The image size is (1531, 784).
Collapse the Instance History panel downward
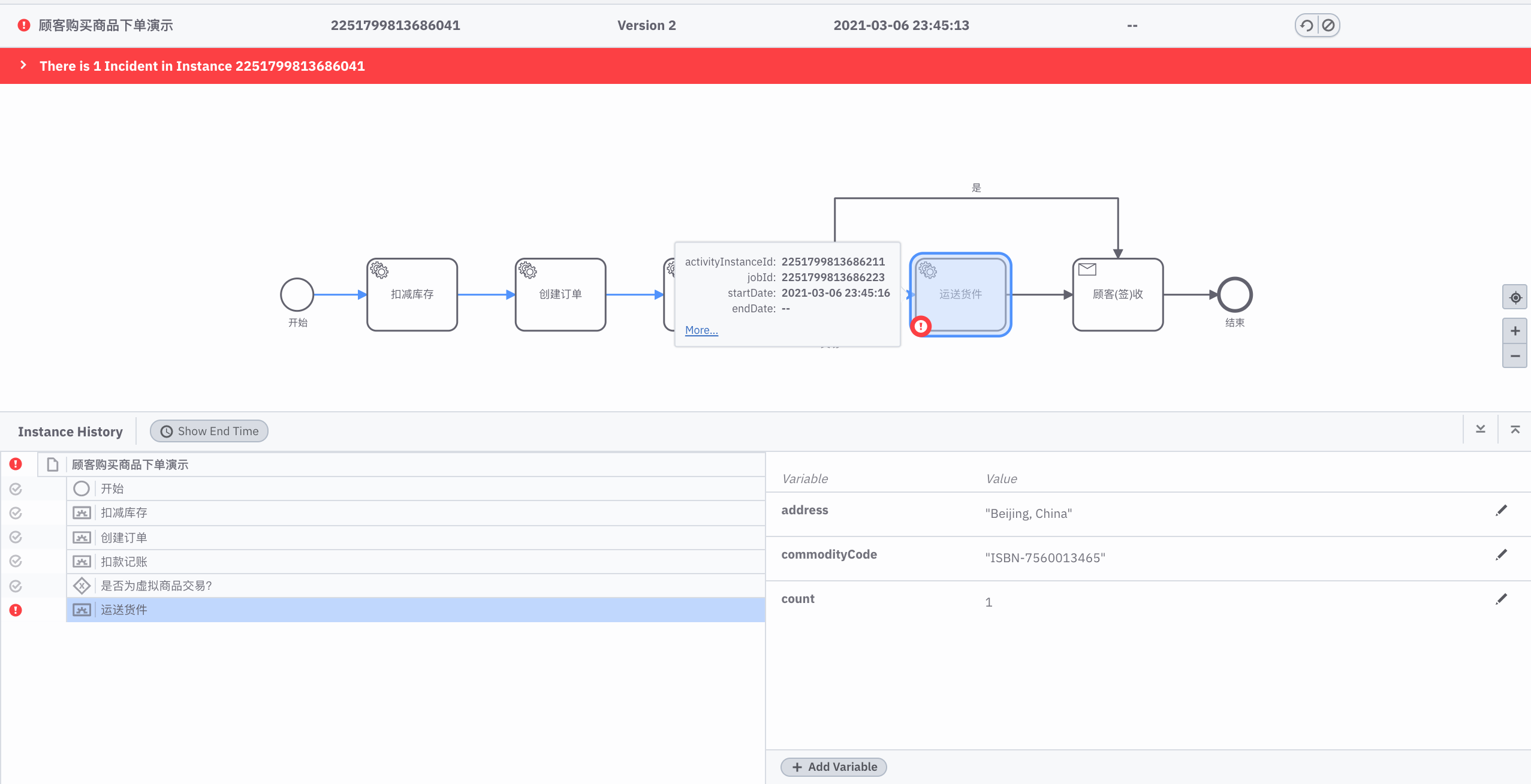pos(1481,429)
